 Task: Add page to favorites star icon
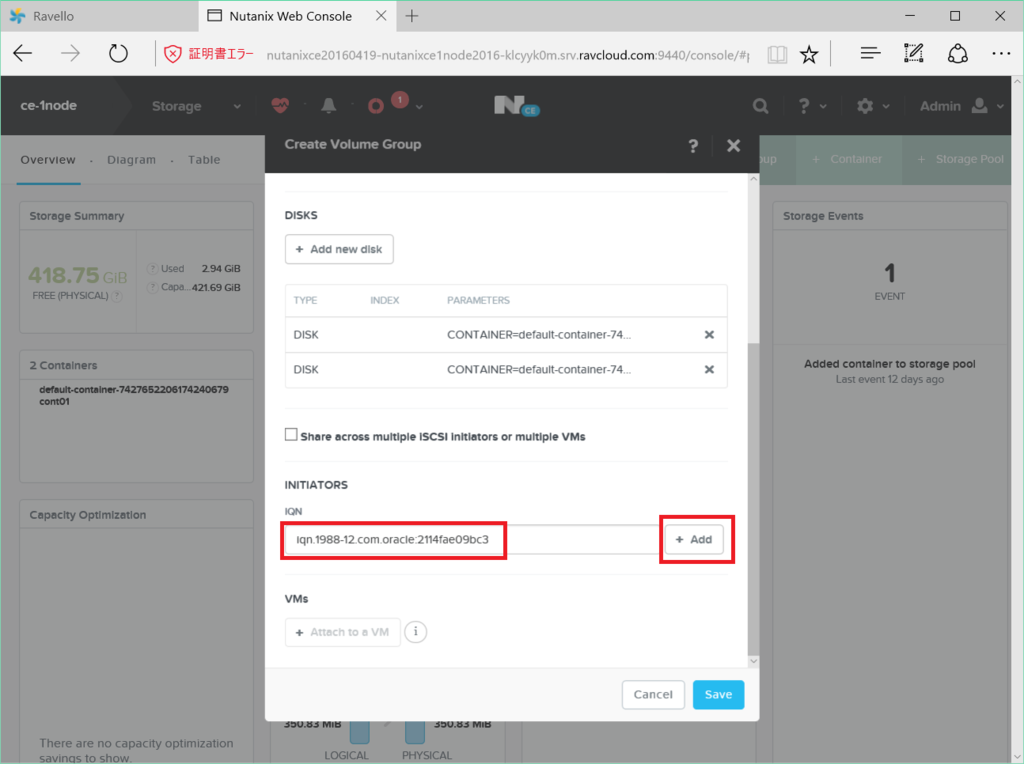tap(809, 54)
